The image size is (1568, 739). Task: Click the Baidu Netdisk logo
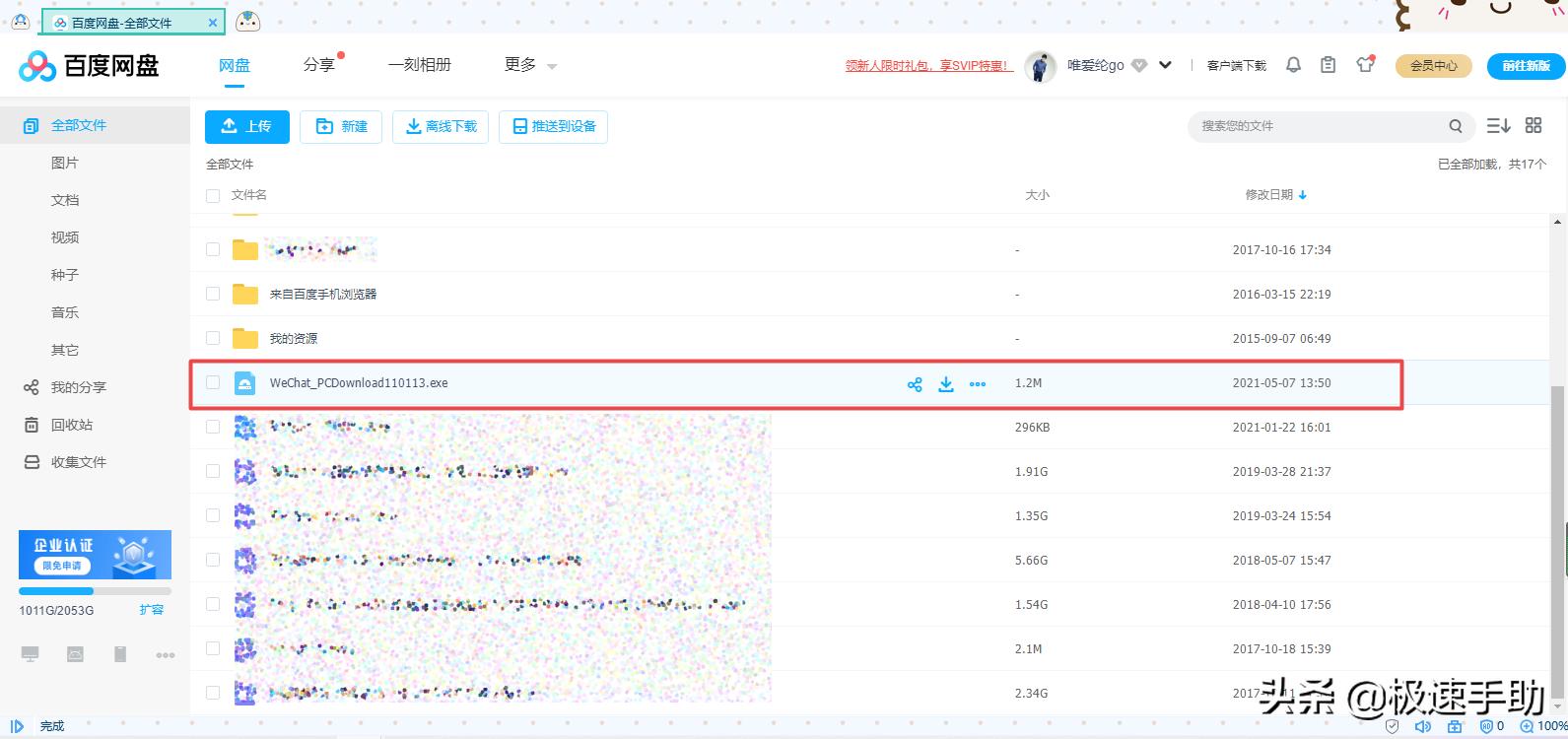(89, 66)
